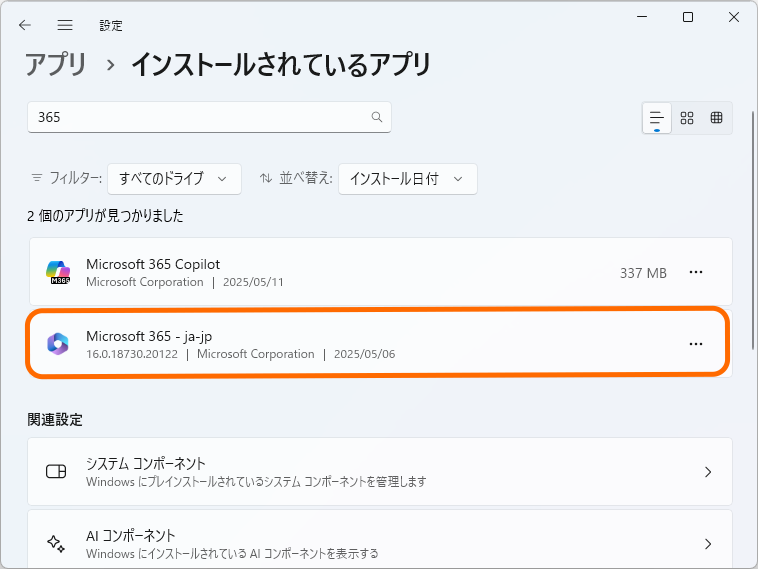This screenshot has height=569, width=758.
Task: Switch to list view layout
Action: click(656, 117)
